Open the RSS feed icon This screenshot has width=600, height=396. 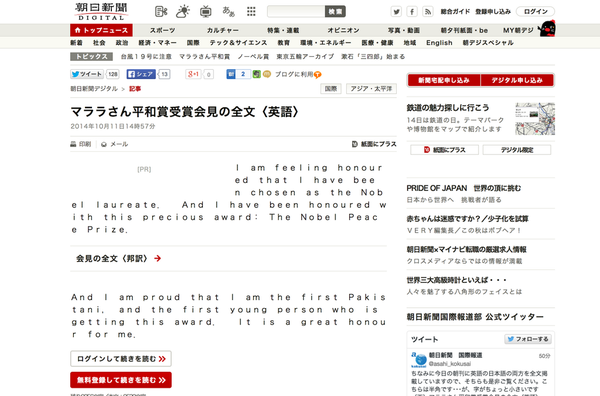pyautogui.click(x=428, y=11)
